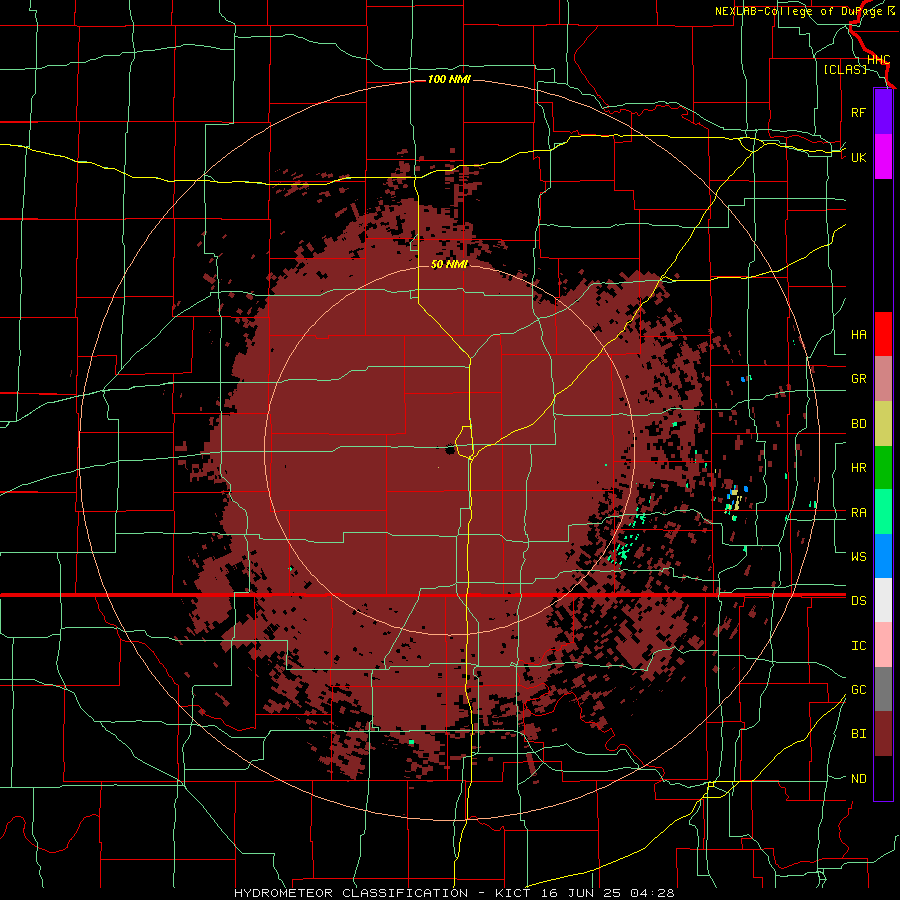
Task: Click the '100 NMI' range ring label
Action: point(449,79)
